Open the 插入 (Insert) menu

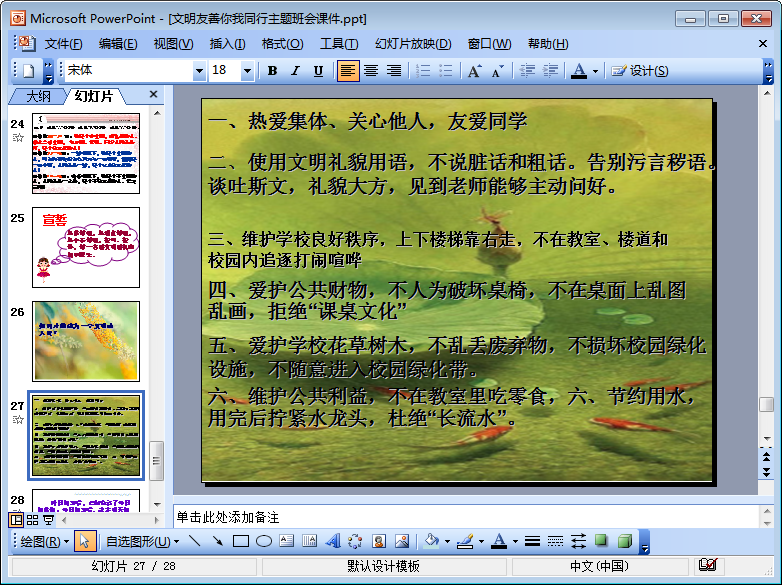tap(227, 44)
